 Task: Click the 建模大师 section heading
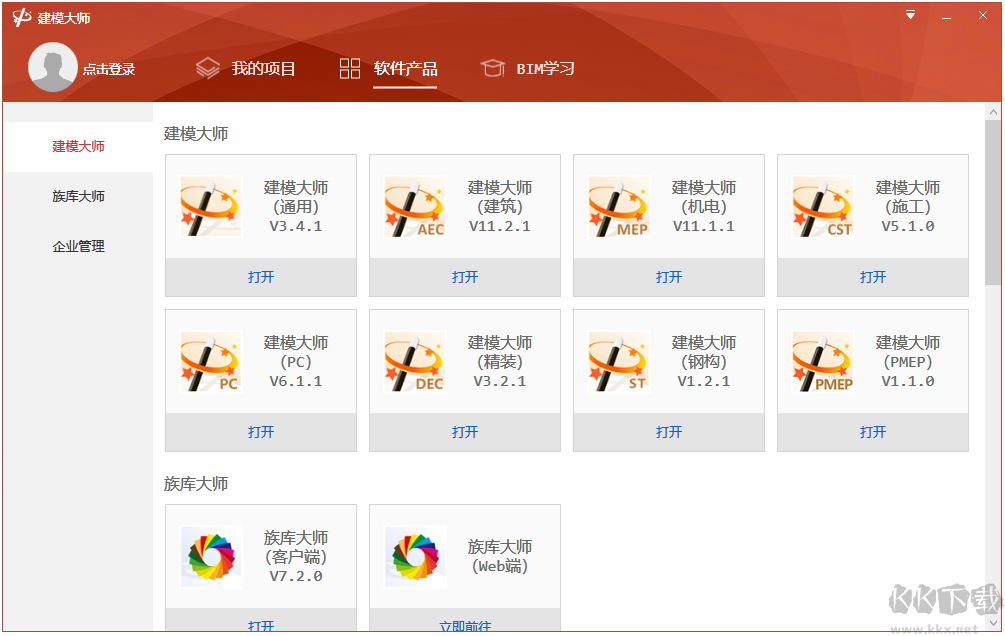point(196,134)
